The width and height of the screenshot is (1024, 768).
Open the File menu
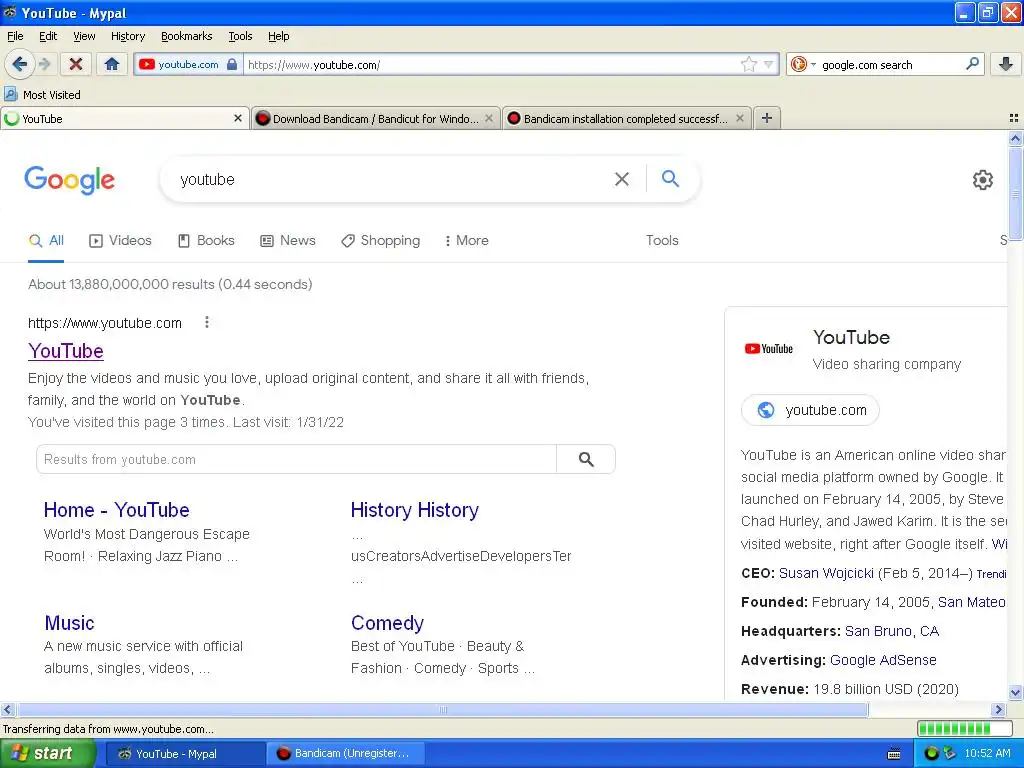(15, 36)
